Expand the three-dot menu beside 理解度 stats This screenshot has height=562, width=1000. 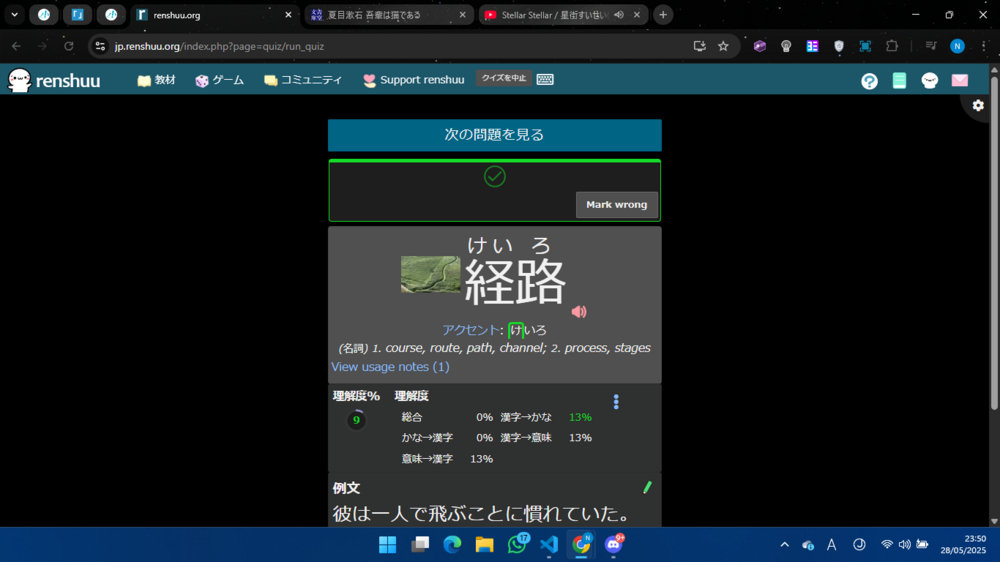click(616, 402)
